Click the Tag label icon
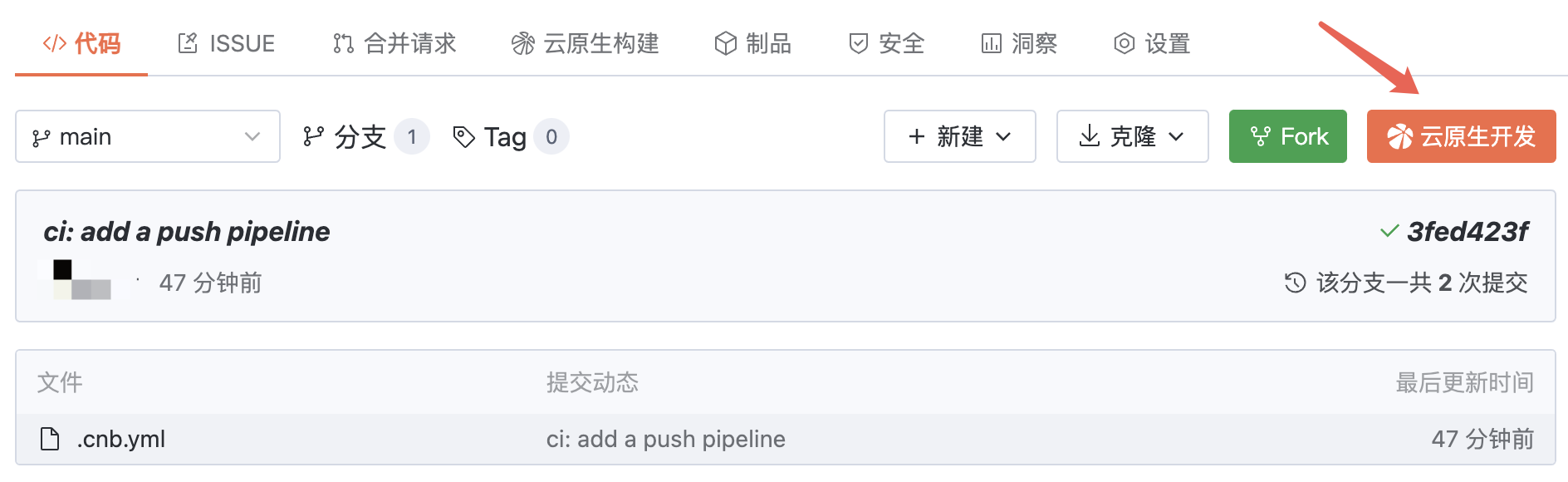The height and width of the screenshot is (482, 1568). tap(463, 136)
